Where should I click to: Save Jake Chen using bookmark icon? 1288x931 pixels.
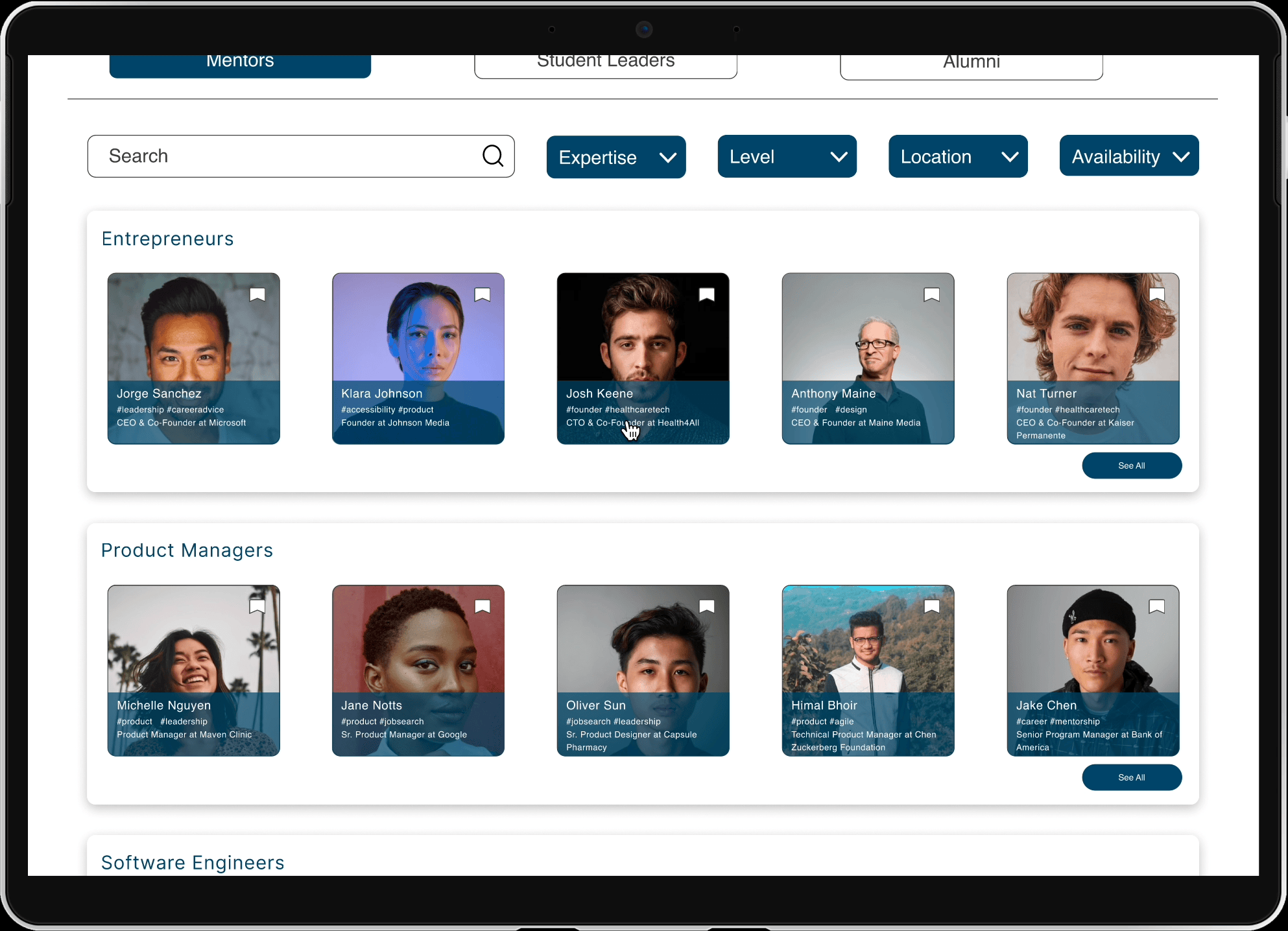(1157, 607)
